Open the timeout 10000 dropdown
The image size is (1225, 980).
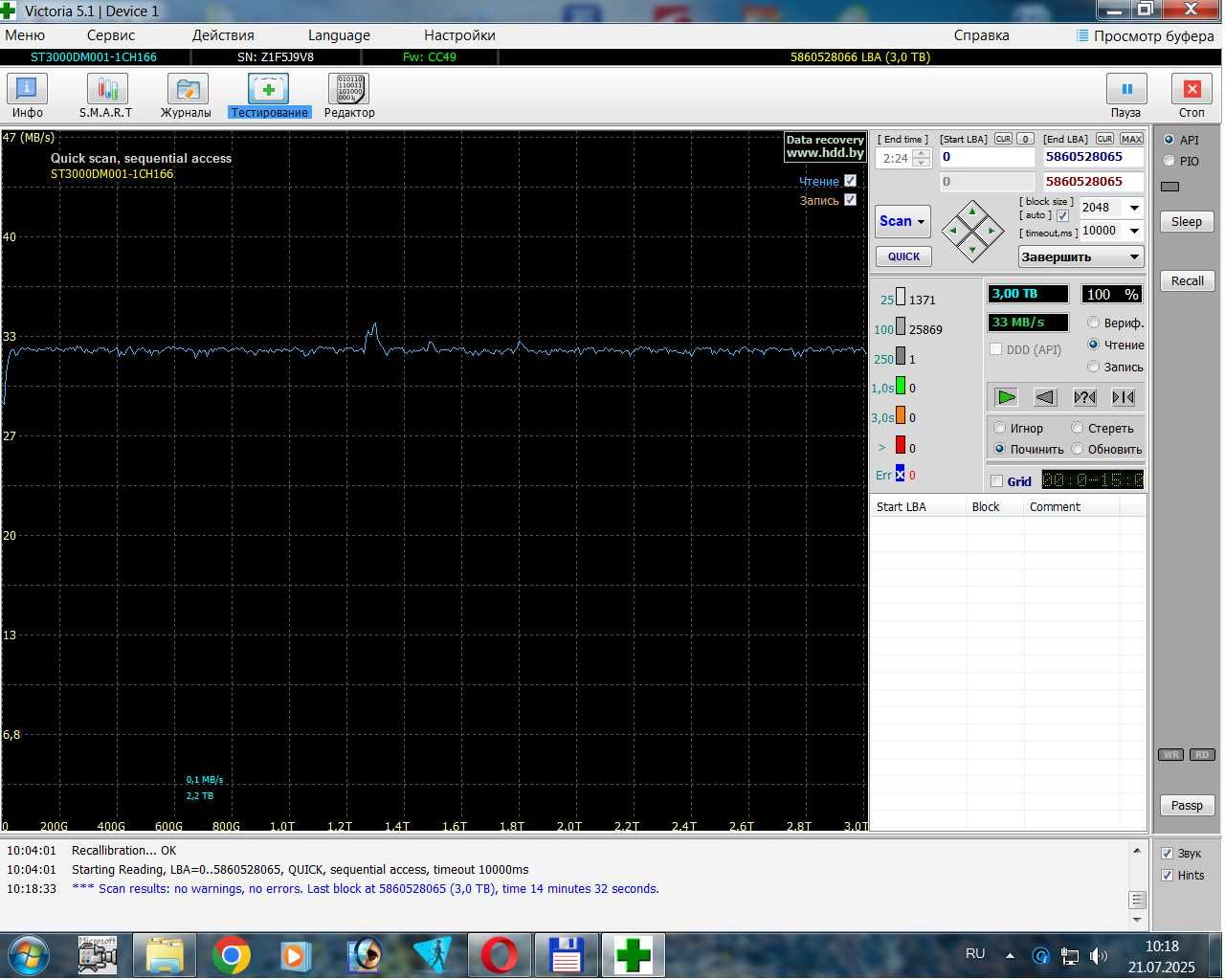pos(1134,231)
